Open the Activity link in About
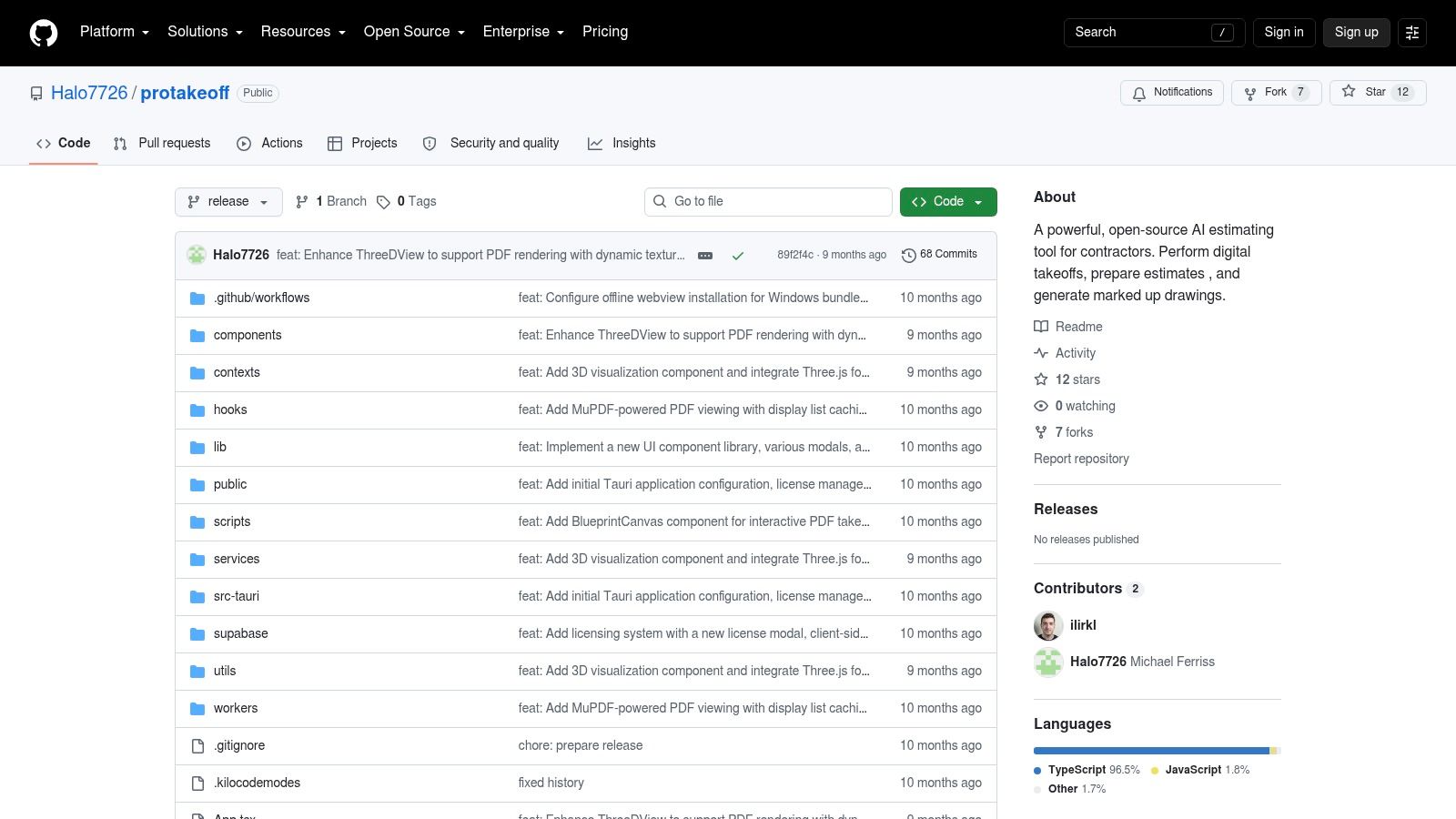This screenshot has width=1456, height=819. tap(1065, 353)
